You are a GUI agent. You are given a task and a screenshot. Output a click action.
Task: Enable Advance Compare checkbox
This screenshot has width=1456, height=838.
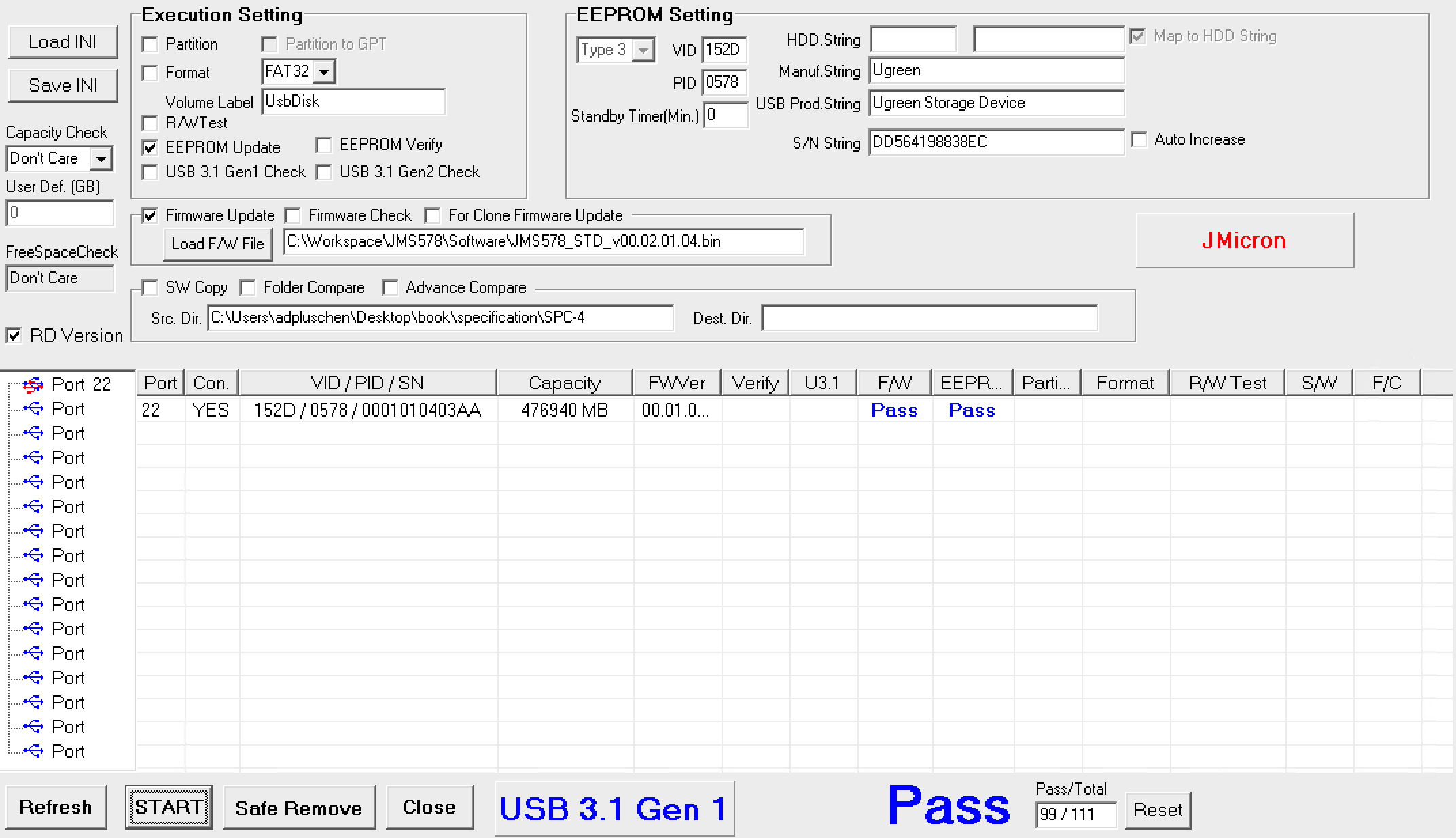click(x=390, y=288)
